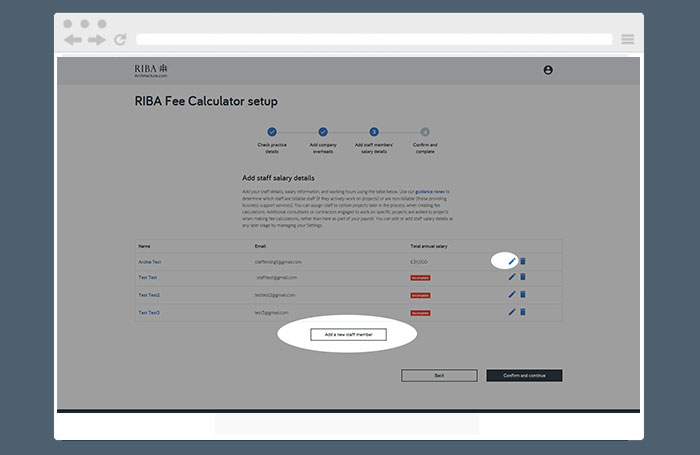Delete the Test Test staff row
Viewport: 700px width, 455px height.
[523, 277]
